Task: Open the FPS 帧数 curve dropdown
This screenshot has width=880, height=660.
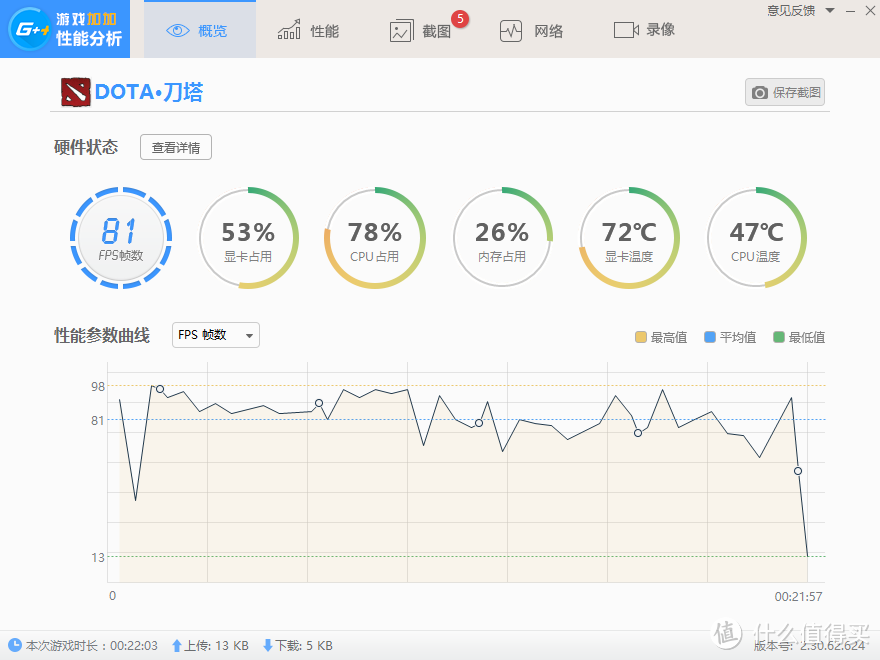Action: click(x=216, y=335)
